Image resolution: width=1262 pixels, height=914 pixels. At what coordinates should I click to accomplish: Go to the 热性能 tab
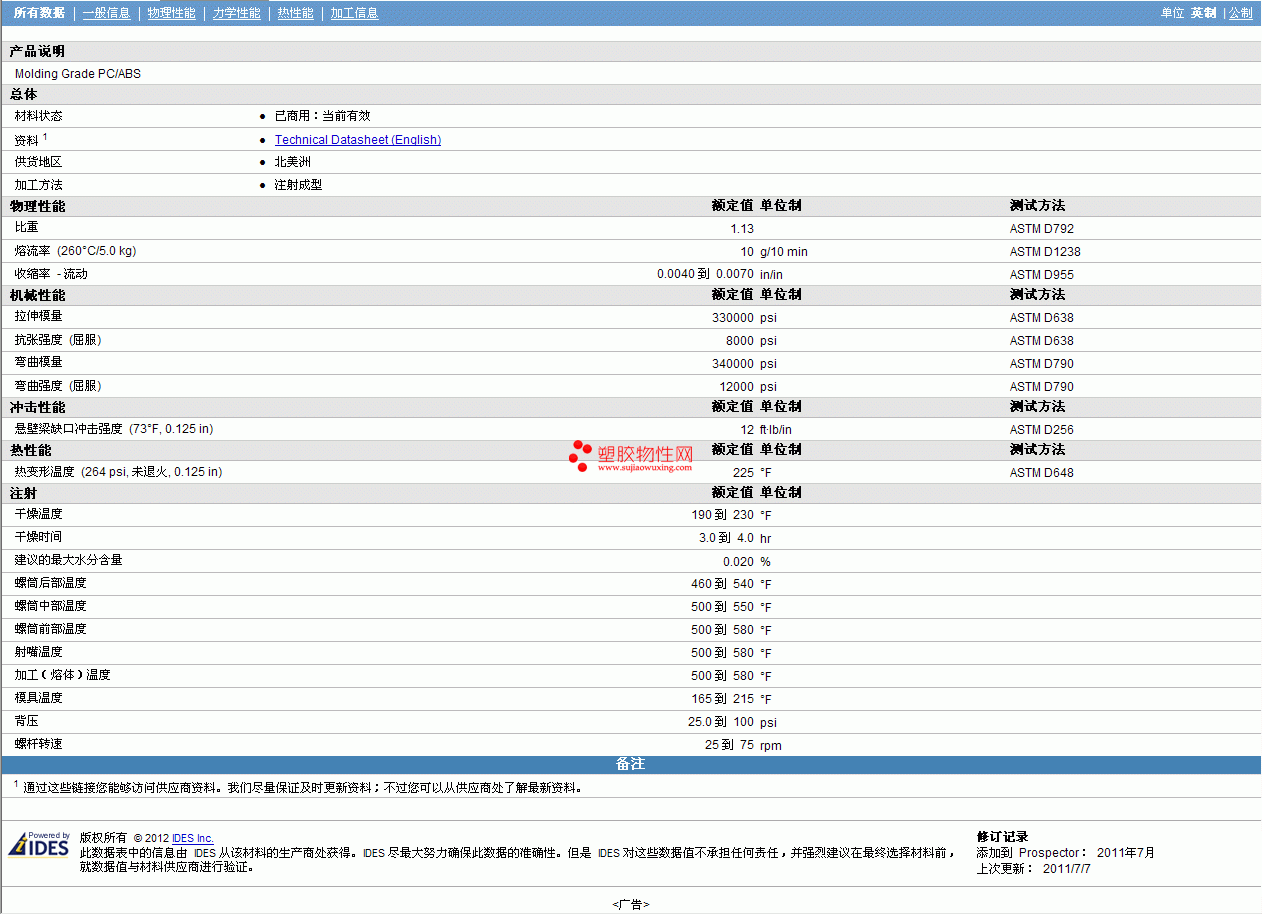(295, 13)
